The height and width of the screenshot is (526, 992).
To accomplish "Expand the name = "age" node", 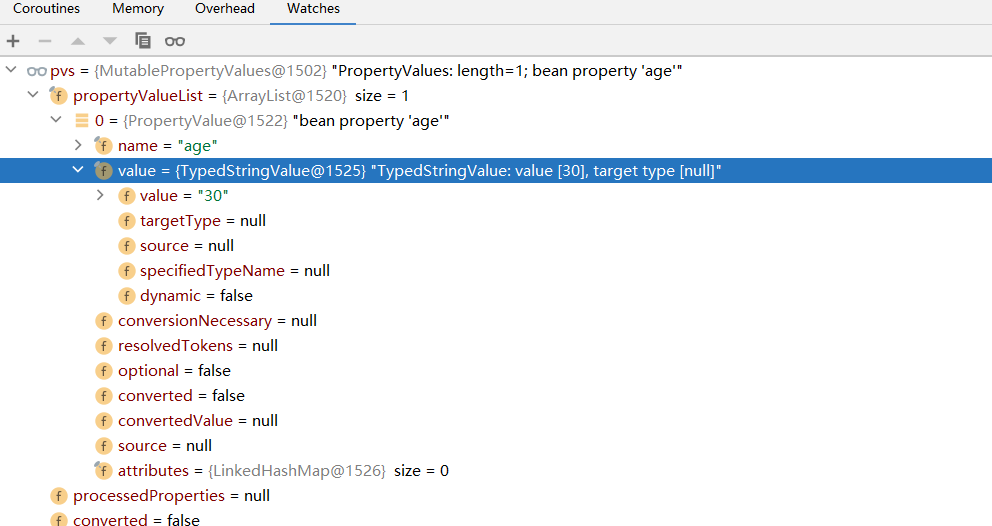I will 78,145.
